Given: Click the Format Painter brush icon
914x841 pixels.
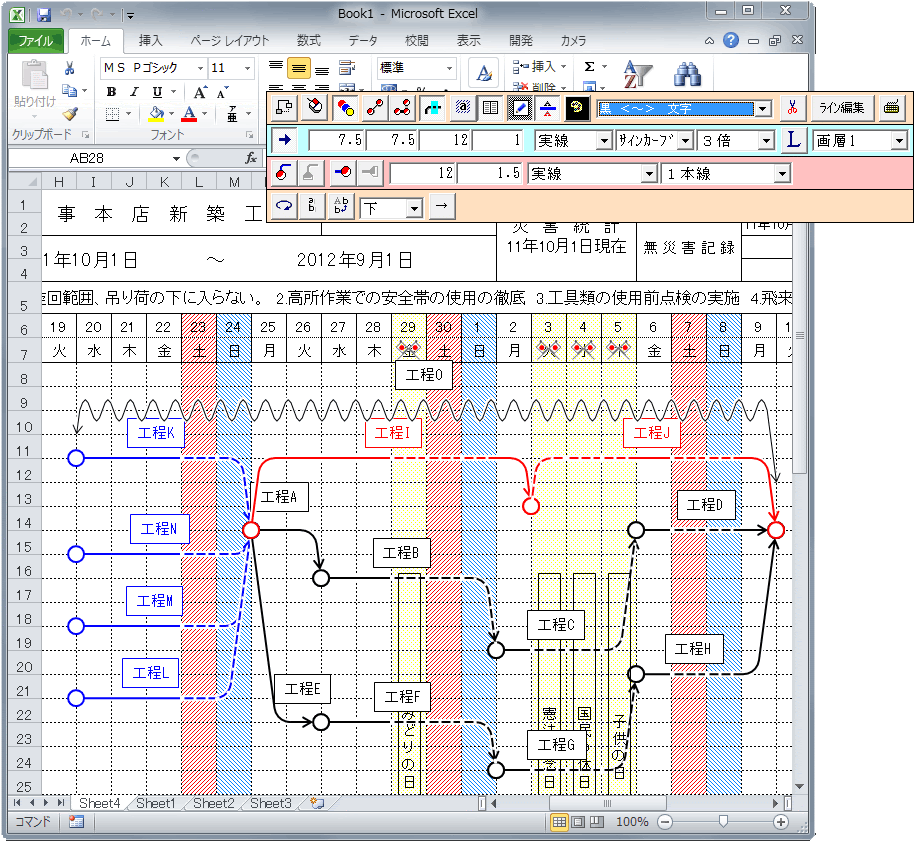Looking at the screenshot, I should pyautogui.click(x=71, y=113).
